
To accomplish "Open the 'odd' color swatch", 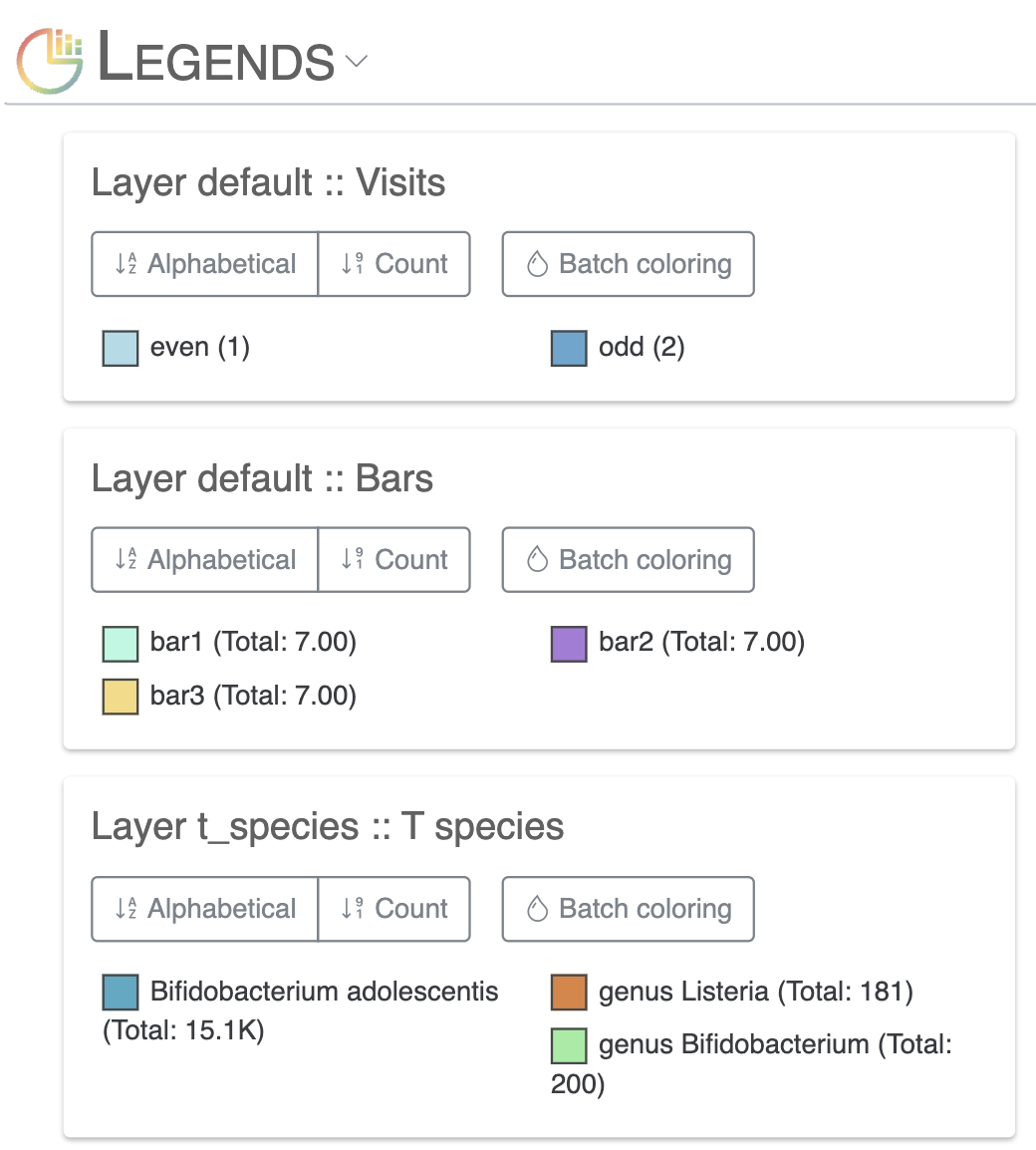I will pos(569,349).
